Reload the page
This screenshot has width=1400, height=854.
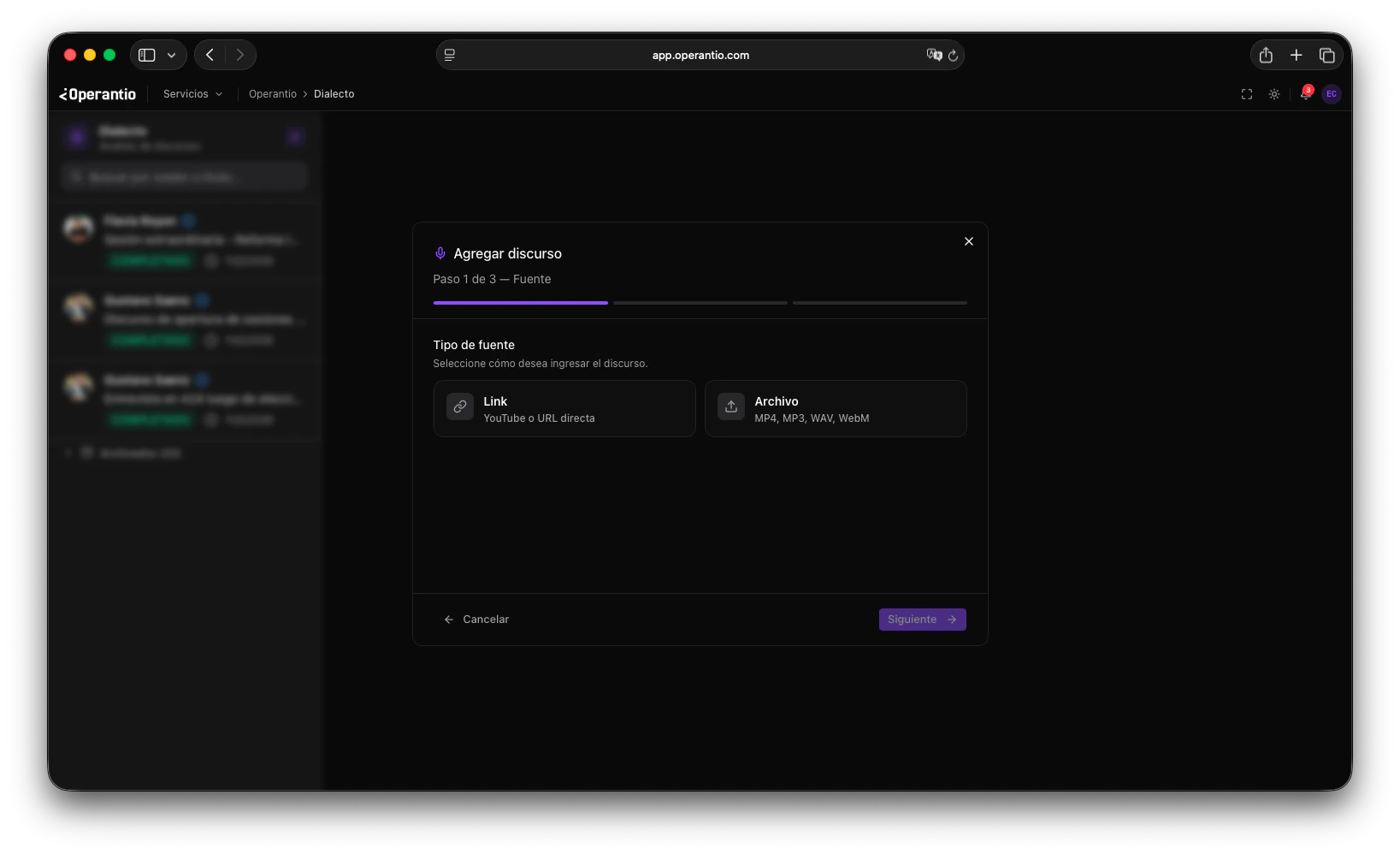click(953, 56)
